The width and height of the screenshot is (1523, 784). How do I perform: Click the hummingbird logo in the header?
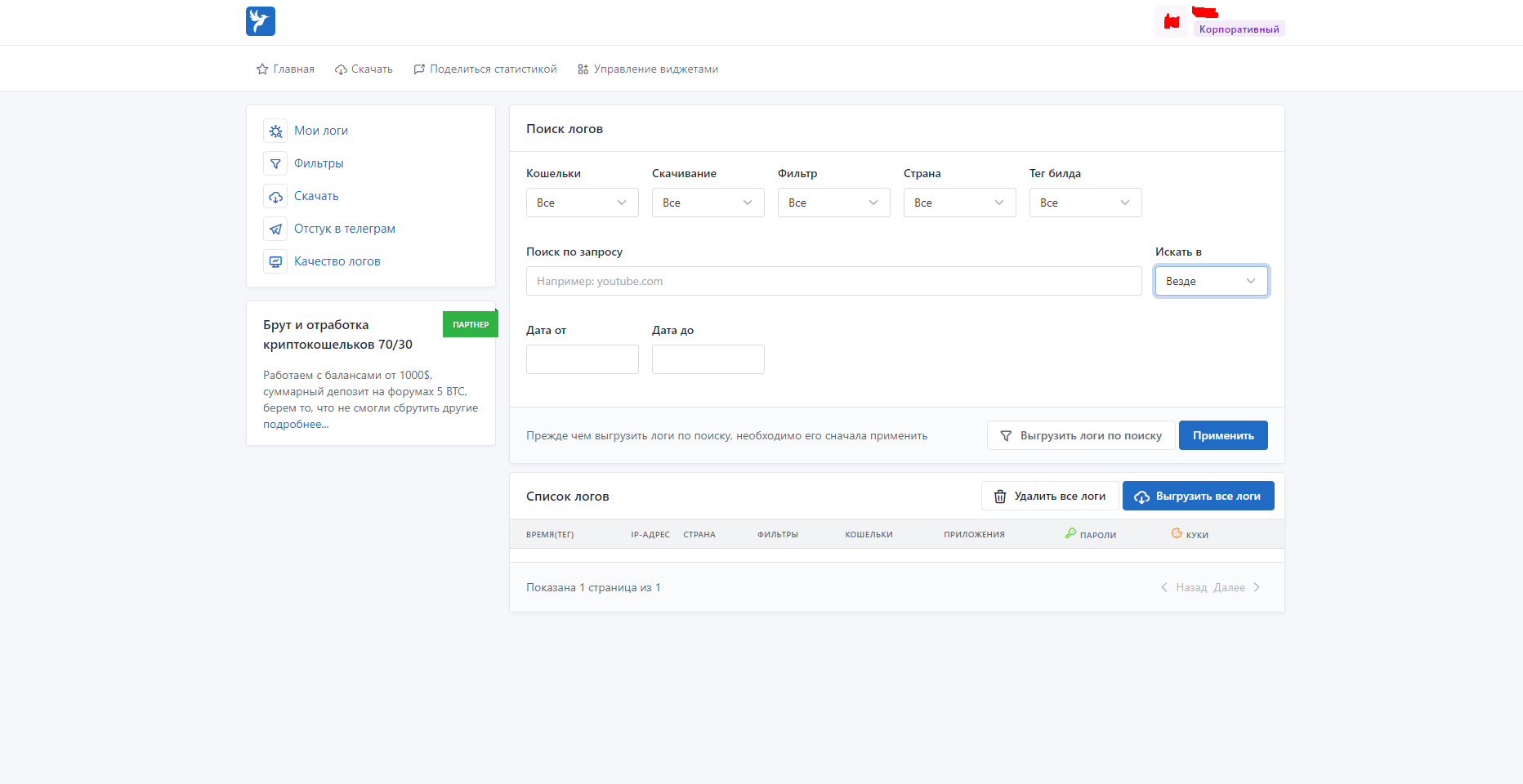[x=260, y=21]
